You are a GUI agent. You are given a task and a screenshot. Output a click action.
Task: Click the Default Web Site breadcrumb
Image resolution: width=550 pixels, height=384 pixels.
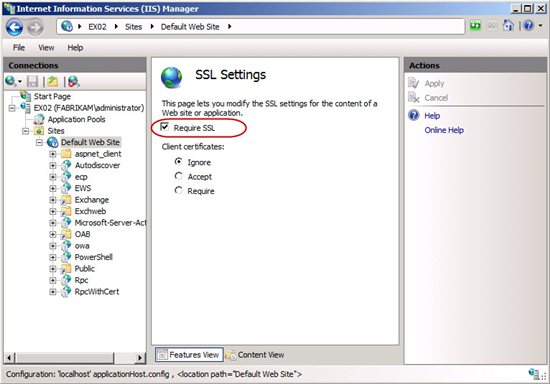click(x=190, y=27)
